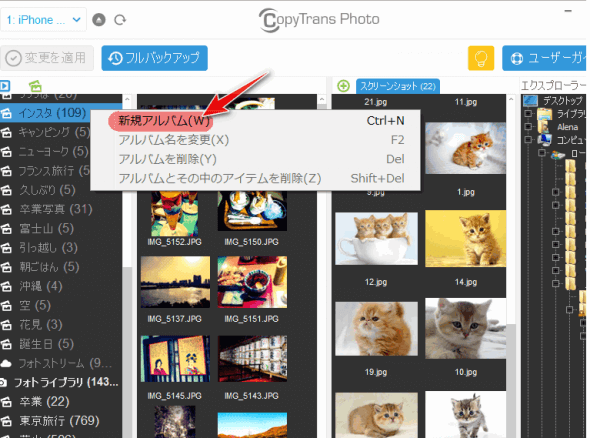Open the iPhone device dropdown
The image size is (590, 438).
click(43, 20)
